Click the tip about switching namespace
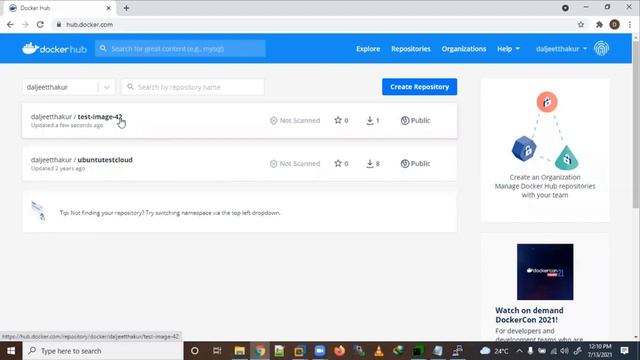640x360 pixels. (170, 213)
